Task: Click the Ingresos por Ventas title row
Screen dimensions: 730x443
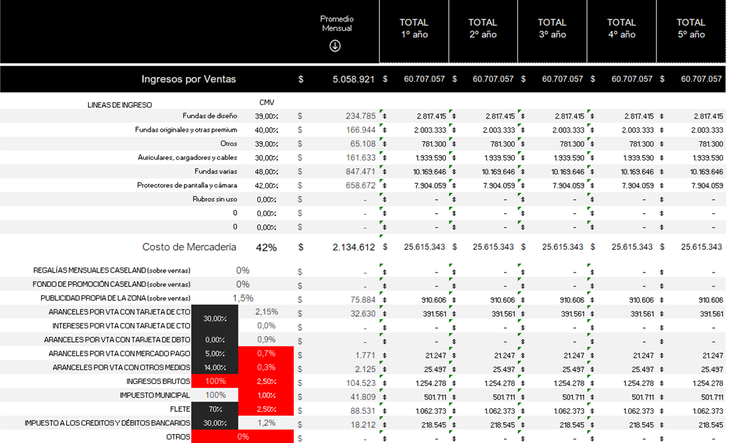Action: tap(190, 78)
